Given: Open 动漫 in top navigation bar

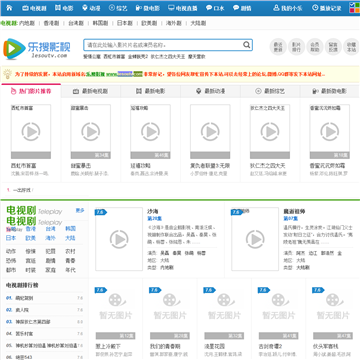Looking at the screenshot, I should pos(91,8).
